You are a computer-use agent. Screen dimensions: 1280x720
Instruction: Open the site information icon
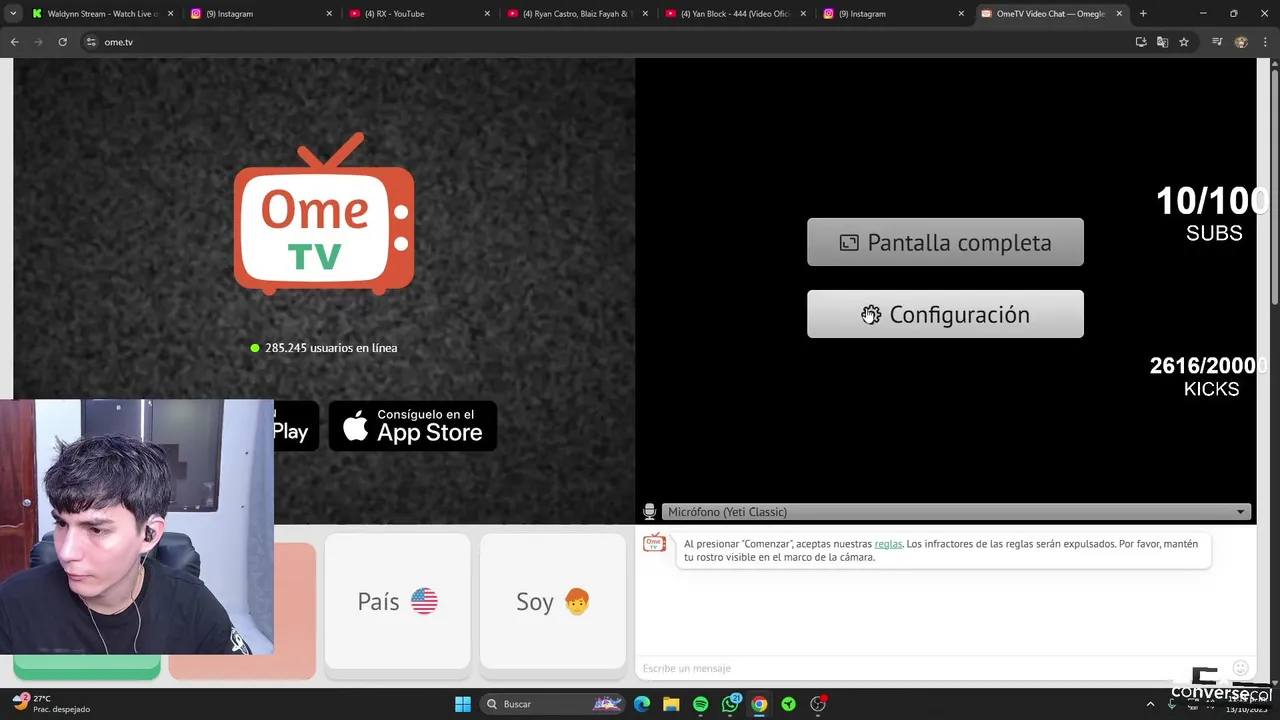(91, 42)
